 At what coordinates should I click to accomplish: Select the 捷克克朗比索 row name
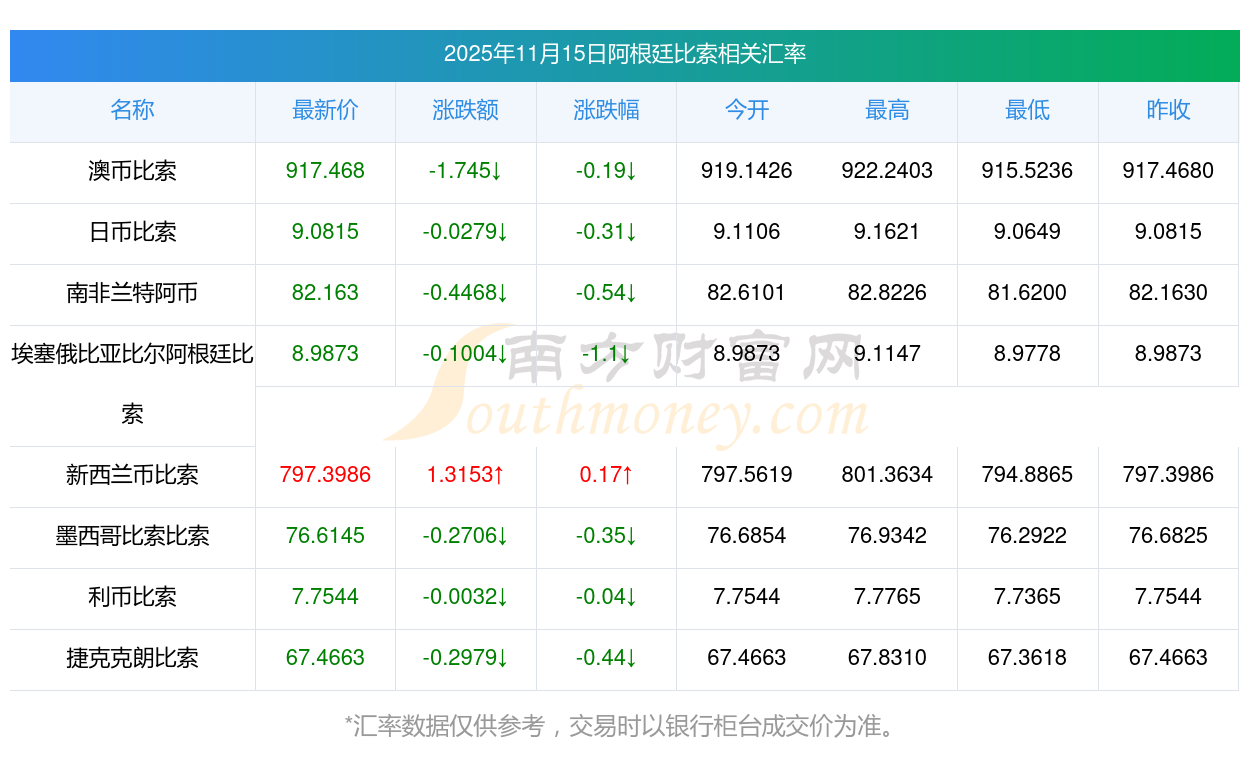(132, 658)
